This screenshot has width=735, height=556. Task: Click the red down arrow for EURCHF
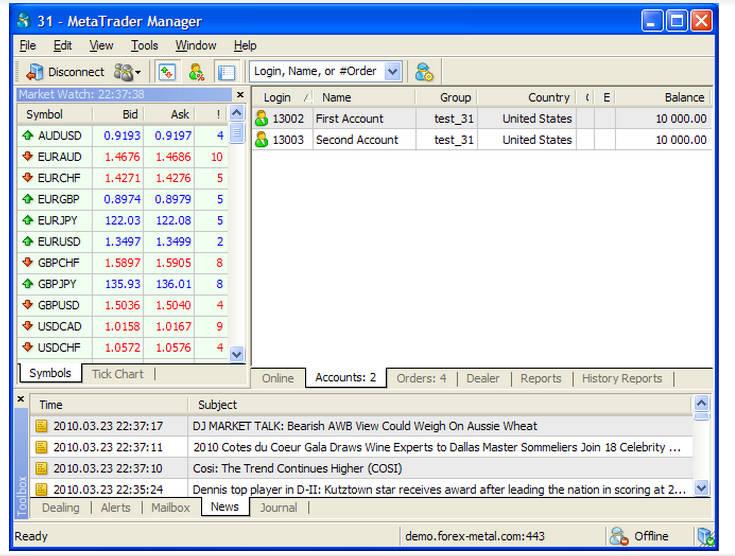coord(28,177)
